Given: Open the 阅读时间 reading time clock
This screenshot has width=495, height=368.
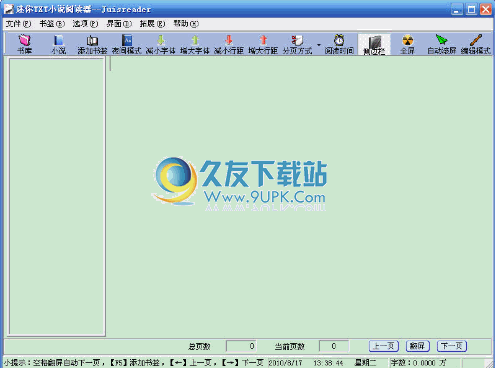Looking at the screenshot, I should pyautogui.click(x=339, y=44).
